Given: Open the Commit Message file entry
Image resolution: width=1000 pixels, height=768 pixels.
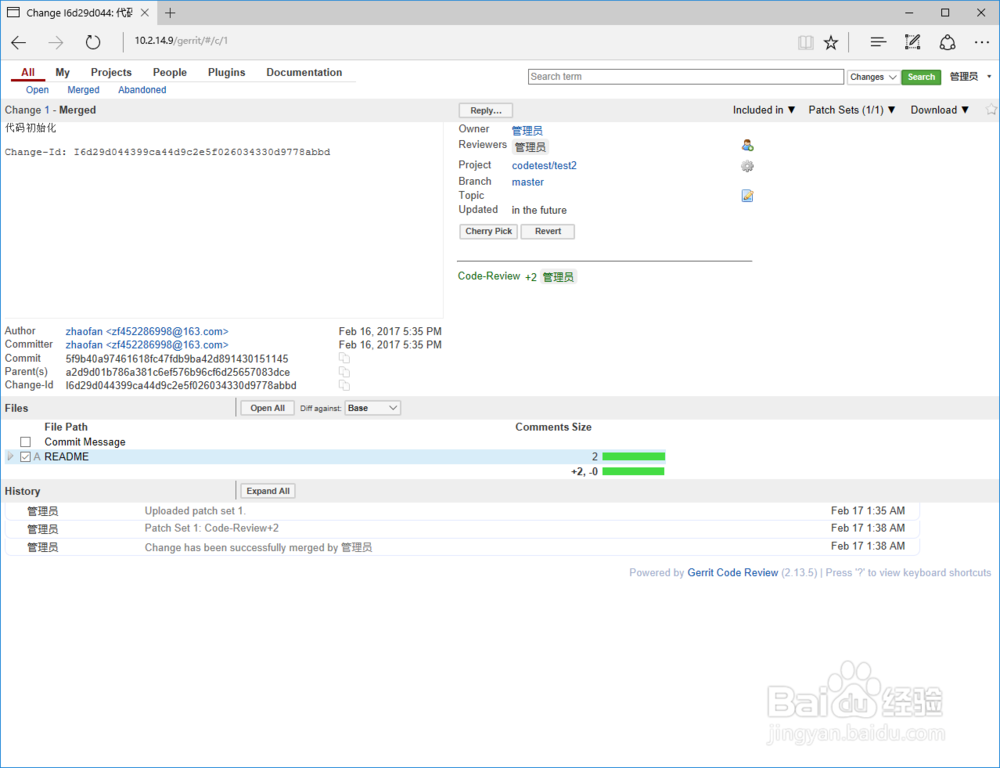Looking at the screenshot, I should coord(85,442).
